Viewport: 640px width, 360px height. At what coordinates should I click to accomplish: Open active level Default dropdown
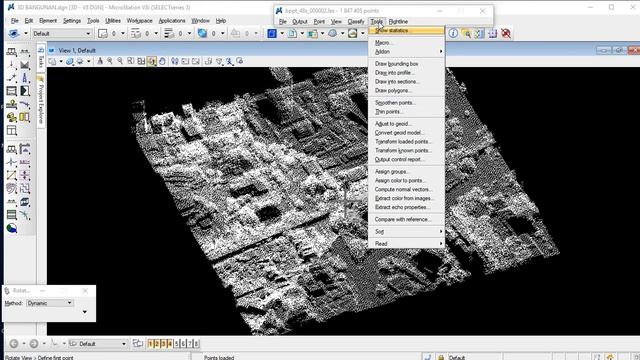pyautogui.click(x=62, y=33)
